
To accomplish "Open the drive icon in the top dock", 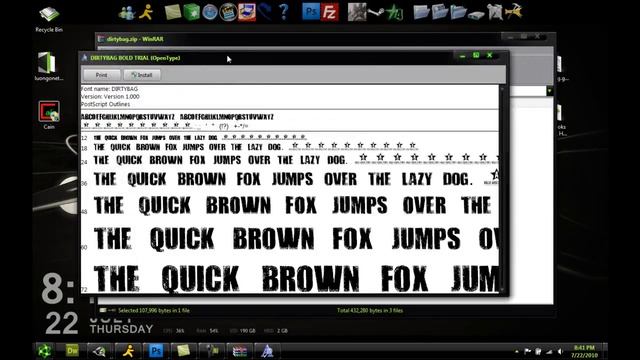I will 476,15.
